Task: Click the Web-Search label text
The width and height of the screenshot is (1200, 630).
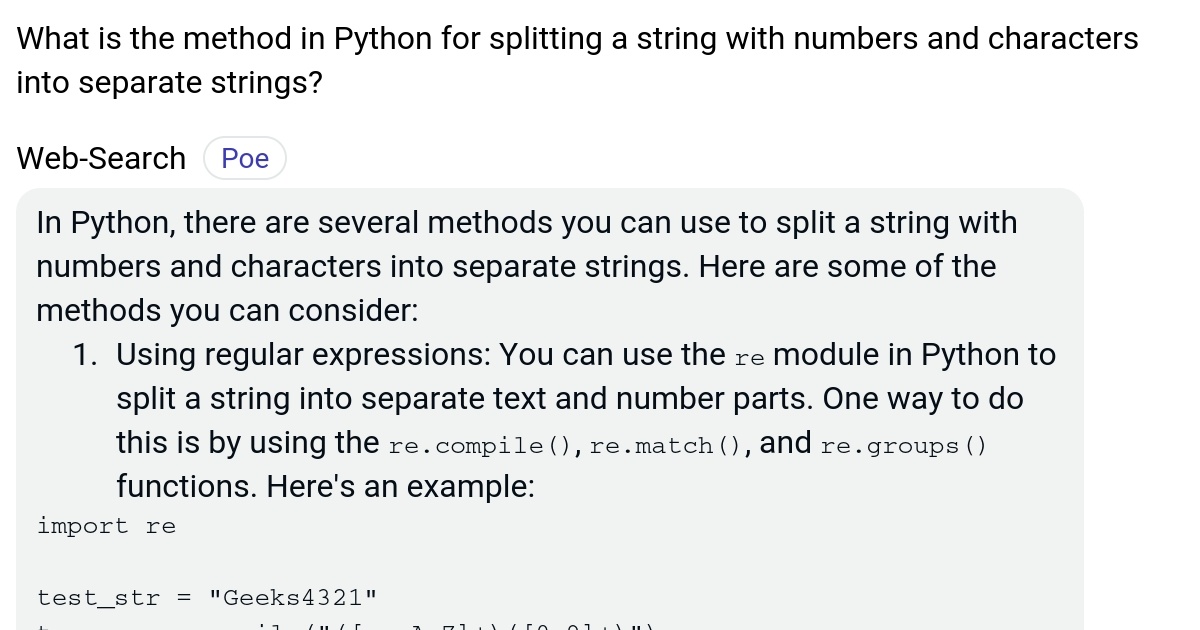Action: point(100,157)
